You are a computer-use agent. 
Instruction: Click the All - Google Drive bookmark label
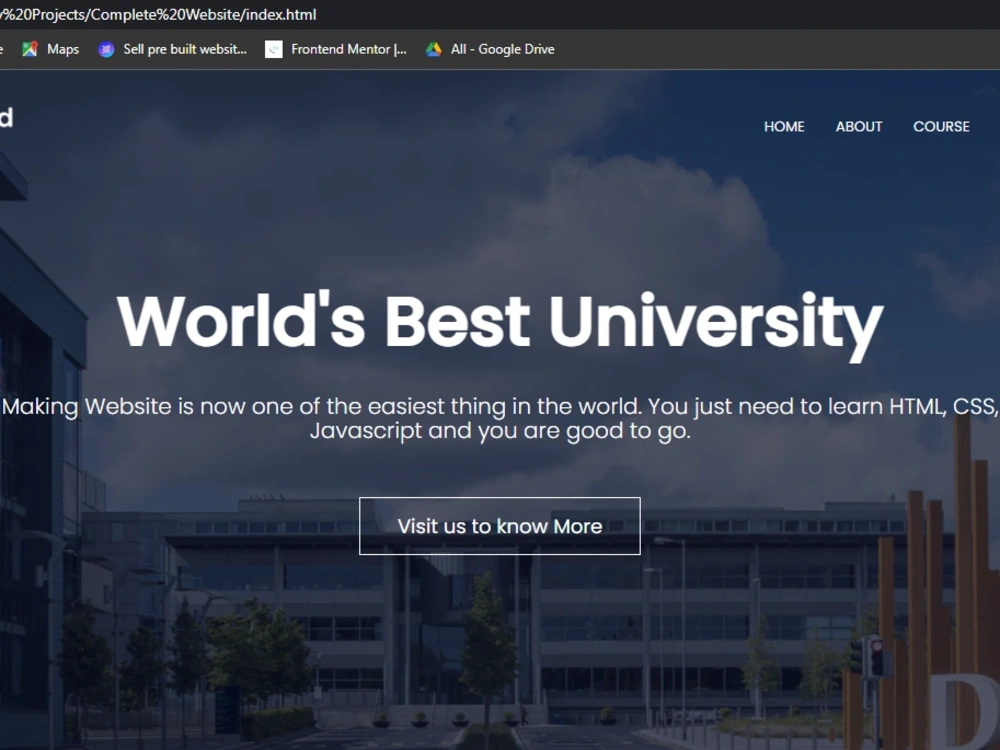point(503,49)
